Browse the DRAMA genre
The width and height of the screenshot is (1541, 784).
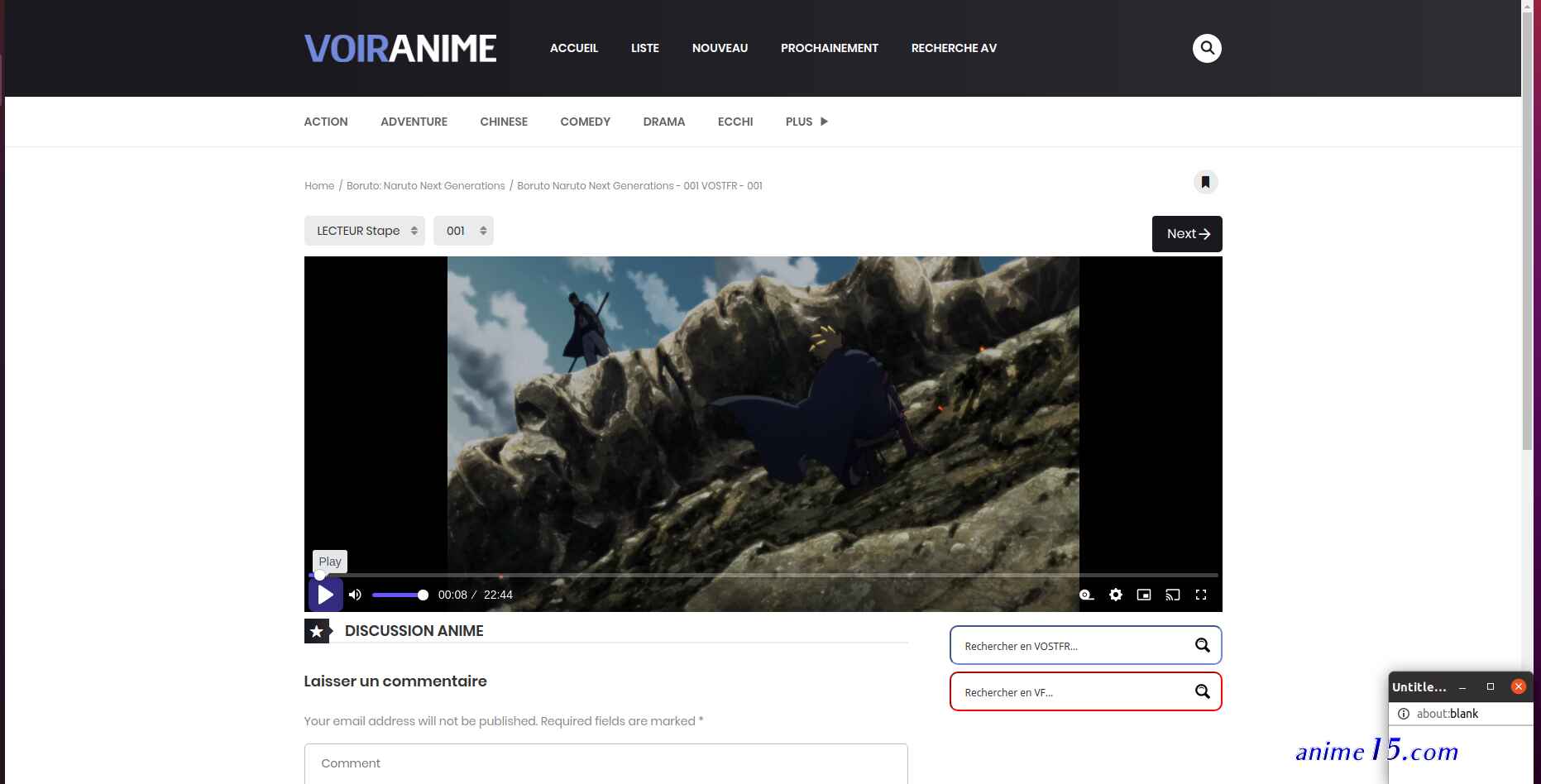(664, 122)
